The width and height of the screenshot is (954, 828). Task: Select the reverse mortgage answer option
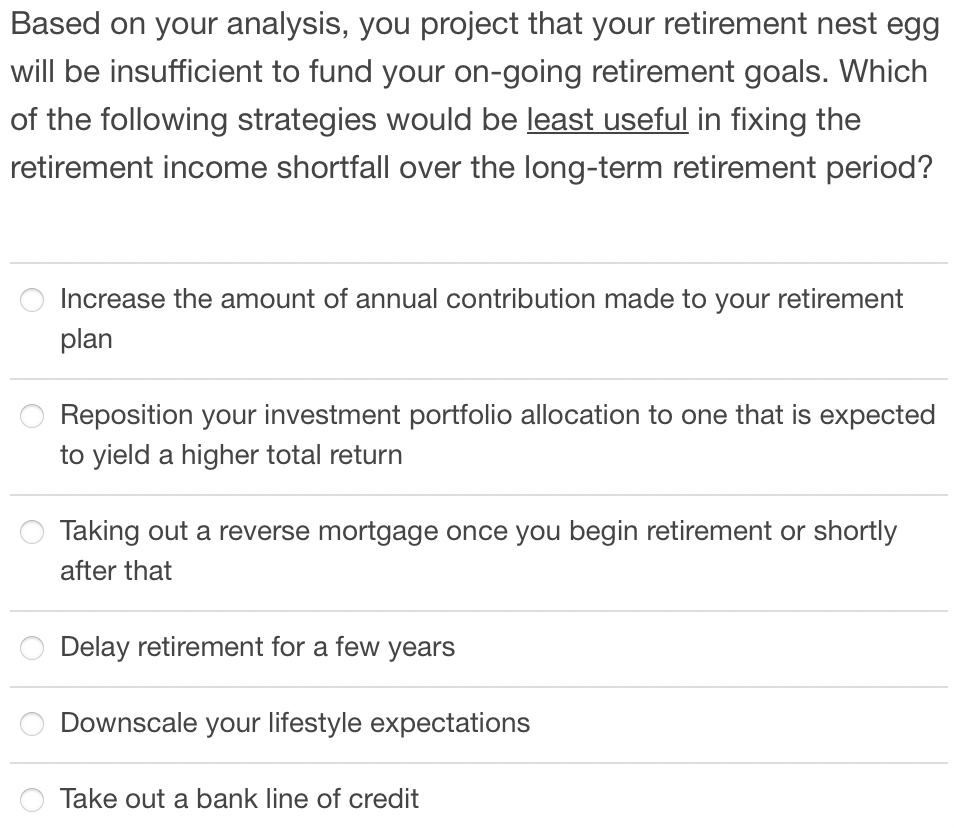pos(31,531)
